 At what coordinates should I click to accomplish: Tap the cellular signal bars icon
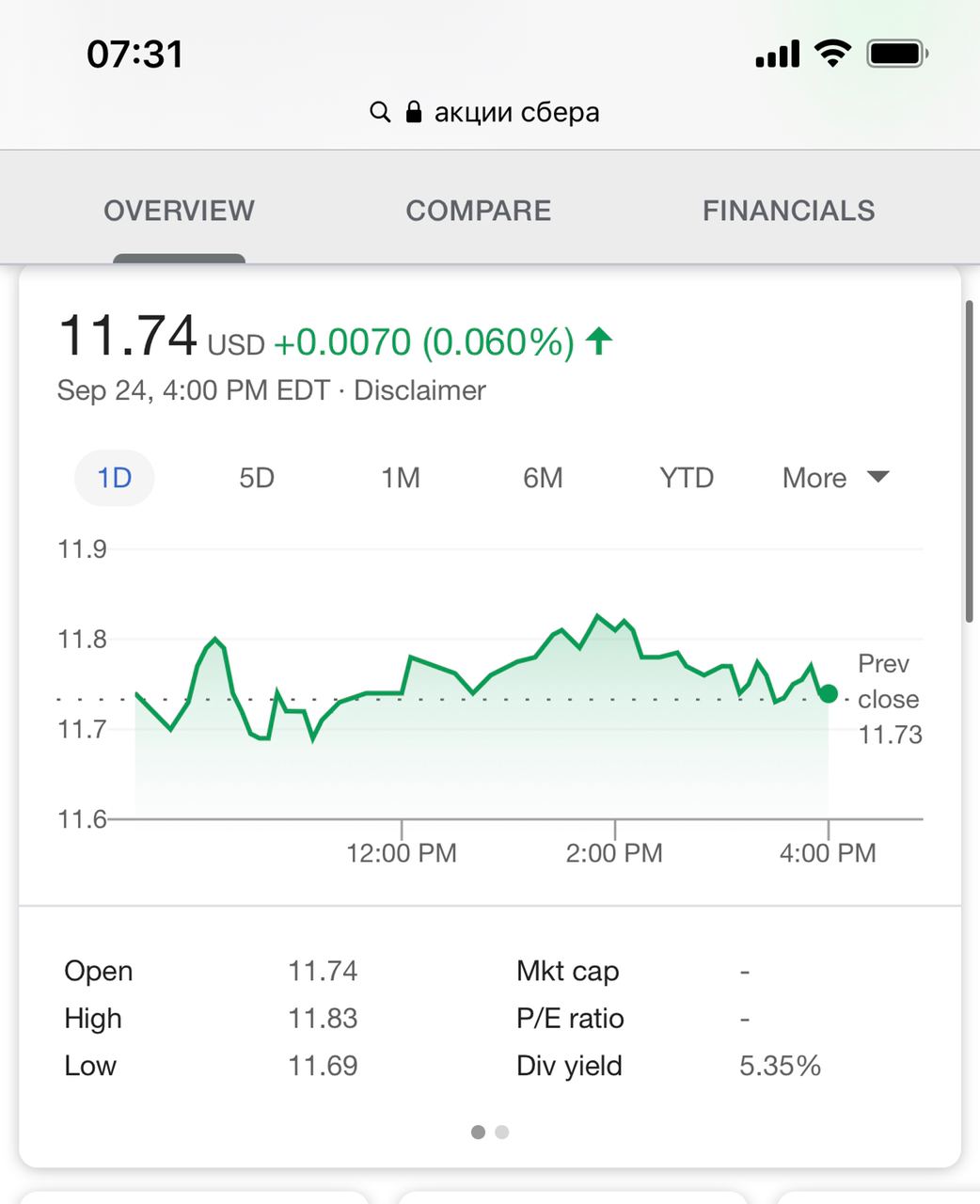pos(778,55)
